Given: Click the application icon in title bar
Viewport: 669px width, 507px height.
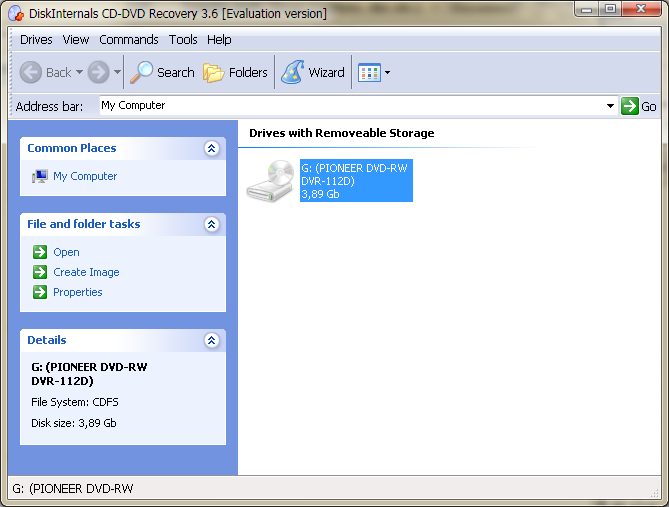Looking at the screenshot, I should [16, 13].
